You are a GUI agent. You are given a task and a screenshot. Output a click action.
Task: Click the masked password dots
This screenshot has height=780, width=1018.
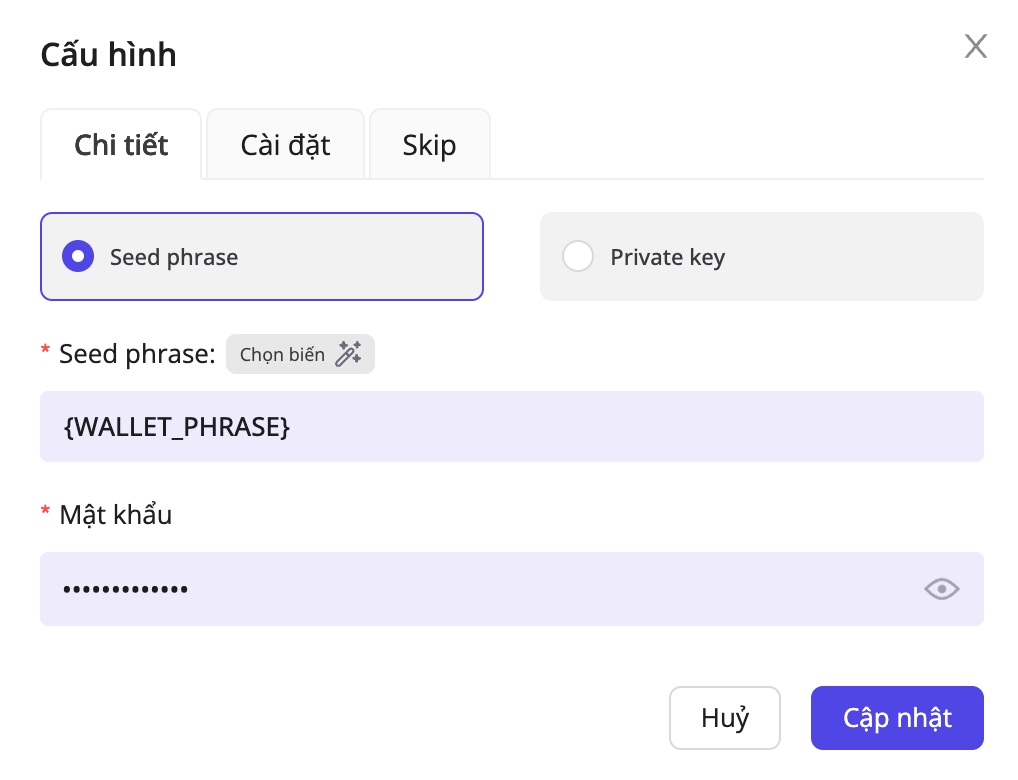tap(125, 589)
